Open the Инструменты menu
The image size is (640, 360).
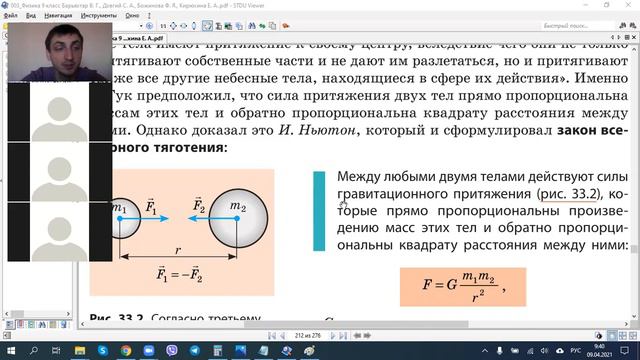coord(98,16)
